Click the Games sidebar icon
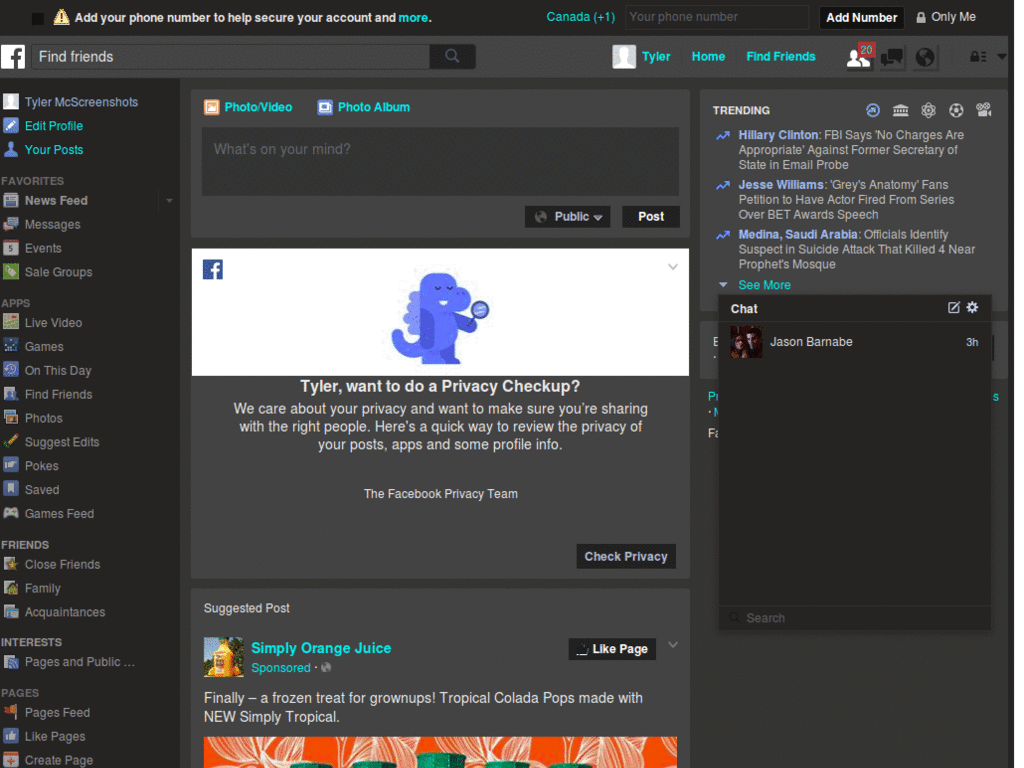The height and width of the screenshot is (768, 1024). tap(11, 346)
